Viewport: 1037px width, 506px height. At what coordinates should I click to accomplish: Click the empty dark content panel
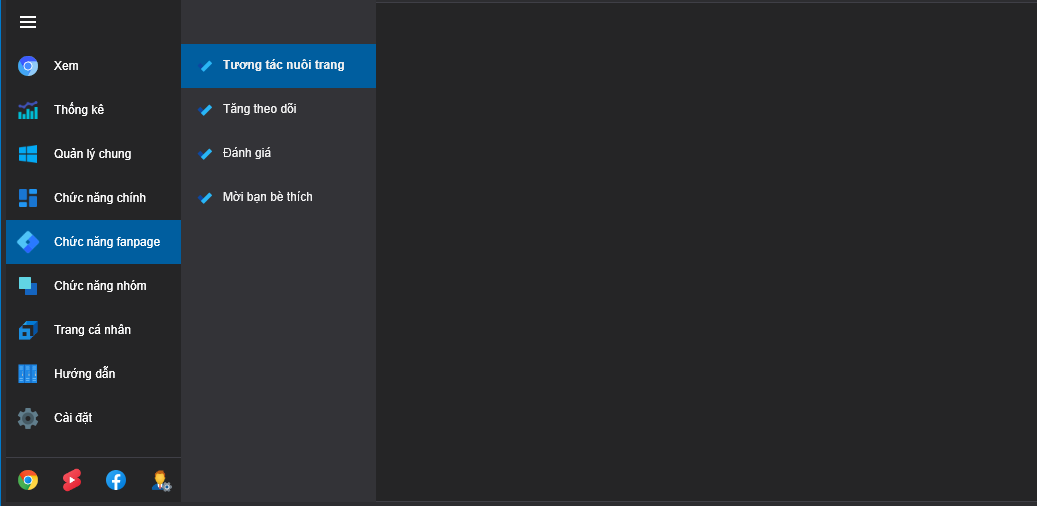point(705,250)
